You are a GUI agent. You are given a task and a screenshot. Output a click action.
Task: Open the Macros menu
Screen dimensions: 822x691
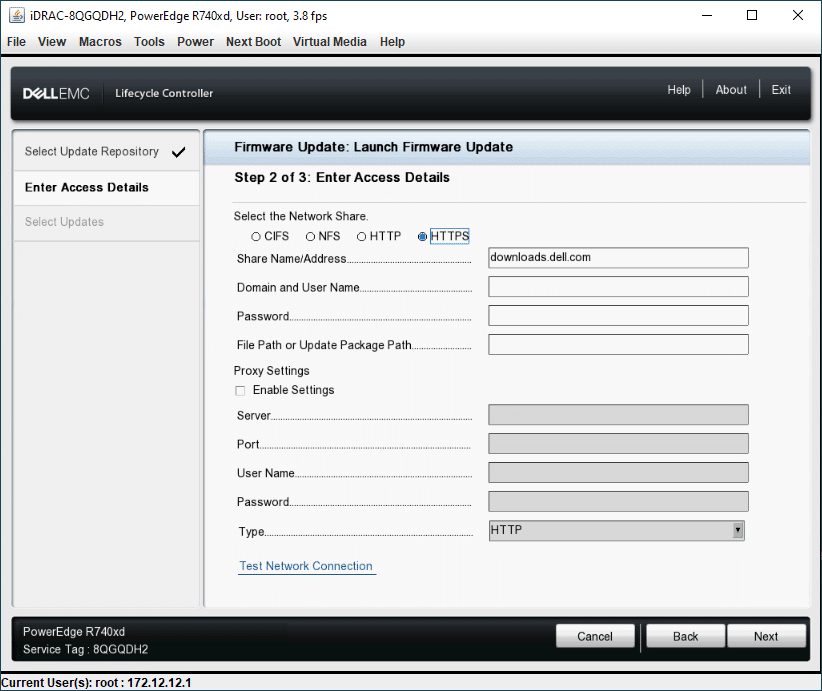(x=100, y=42)
